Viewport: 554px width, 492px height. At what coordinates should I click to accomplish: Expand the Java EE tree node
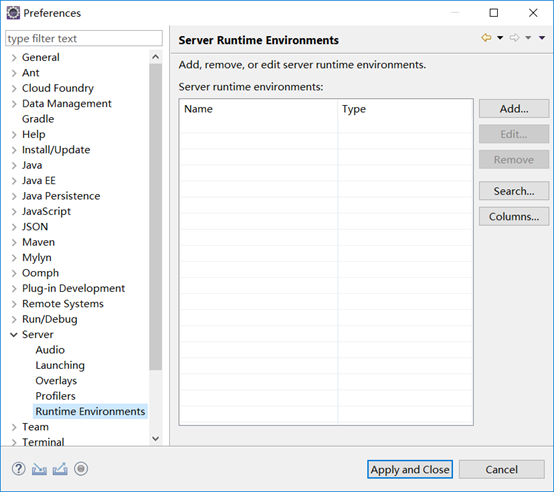click(x=14, y=181)
